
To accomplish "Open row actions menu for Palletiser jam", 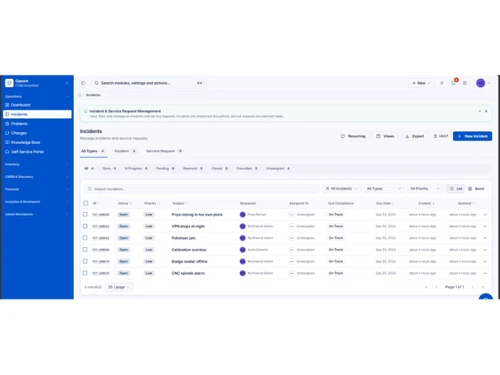I will pyautogui.click(x=485, y=238).
